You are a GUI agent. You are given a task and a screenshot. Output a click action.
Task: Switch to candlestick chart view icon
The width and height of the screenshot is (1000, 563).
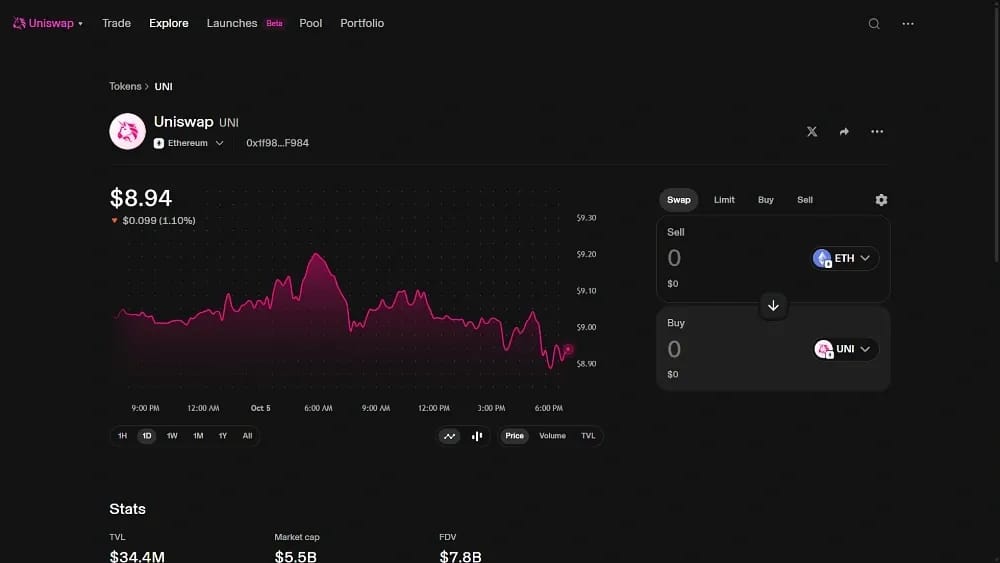[x=476, y=436]
